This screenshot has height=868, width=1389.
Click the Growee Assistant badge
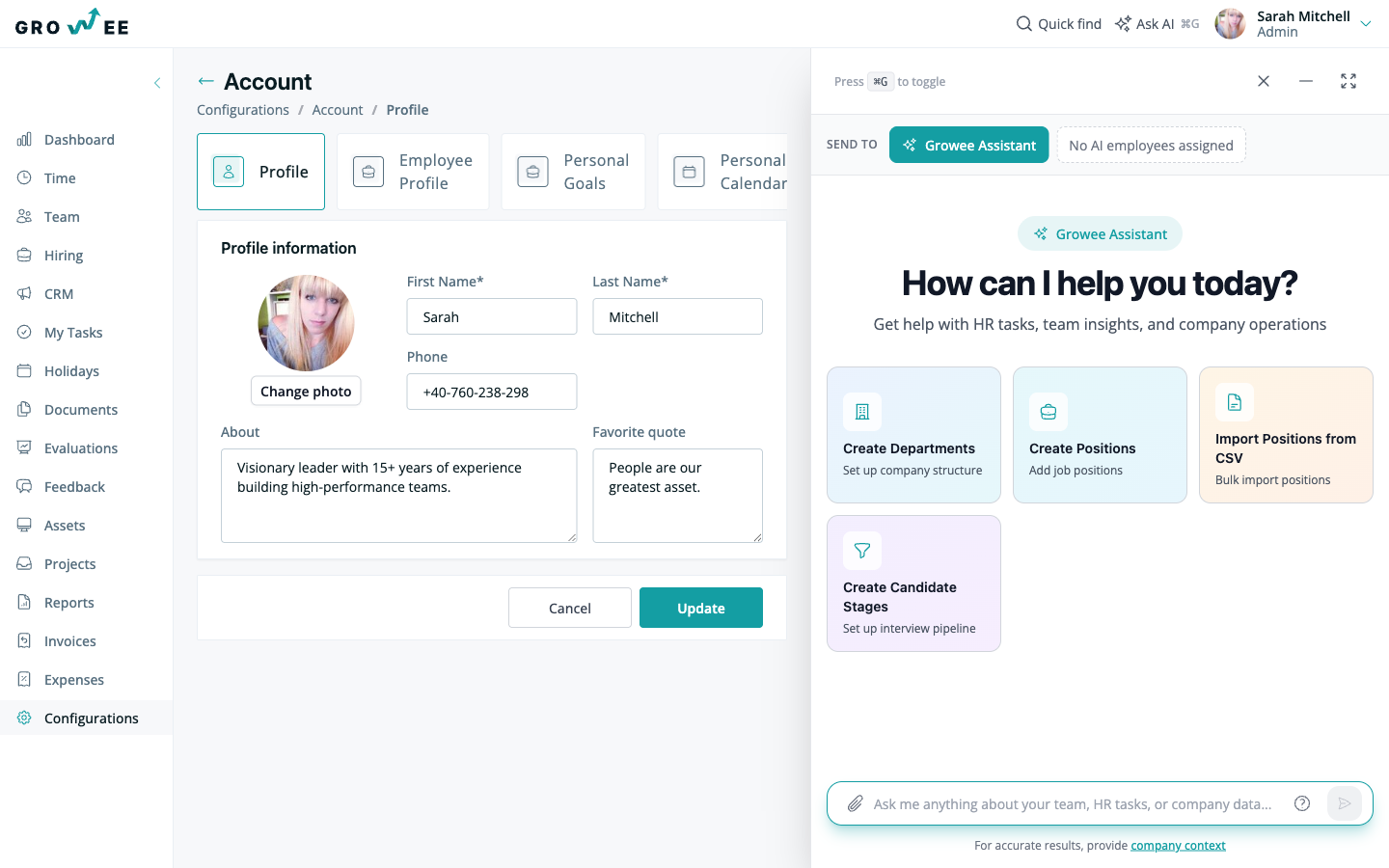click(x=1100, y=233)
